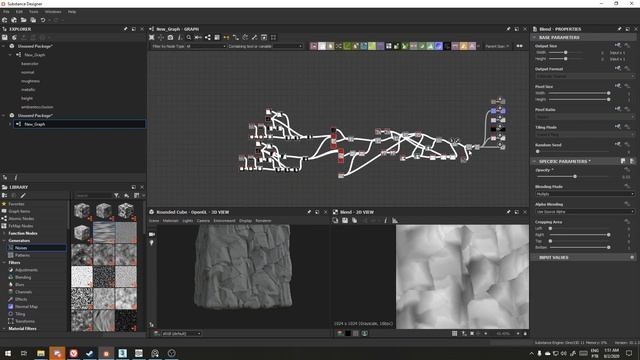This screenshot has height=360, width=640.
Task: Open the Windows menu
Action: (53, 12)
